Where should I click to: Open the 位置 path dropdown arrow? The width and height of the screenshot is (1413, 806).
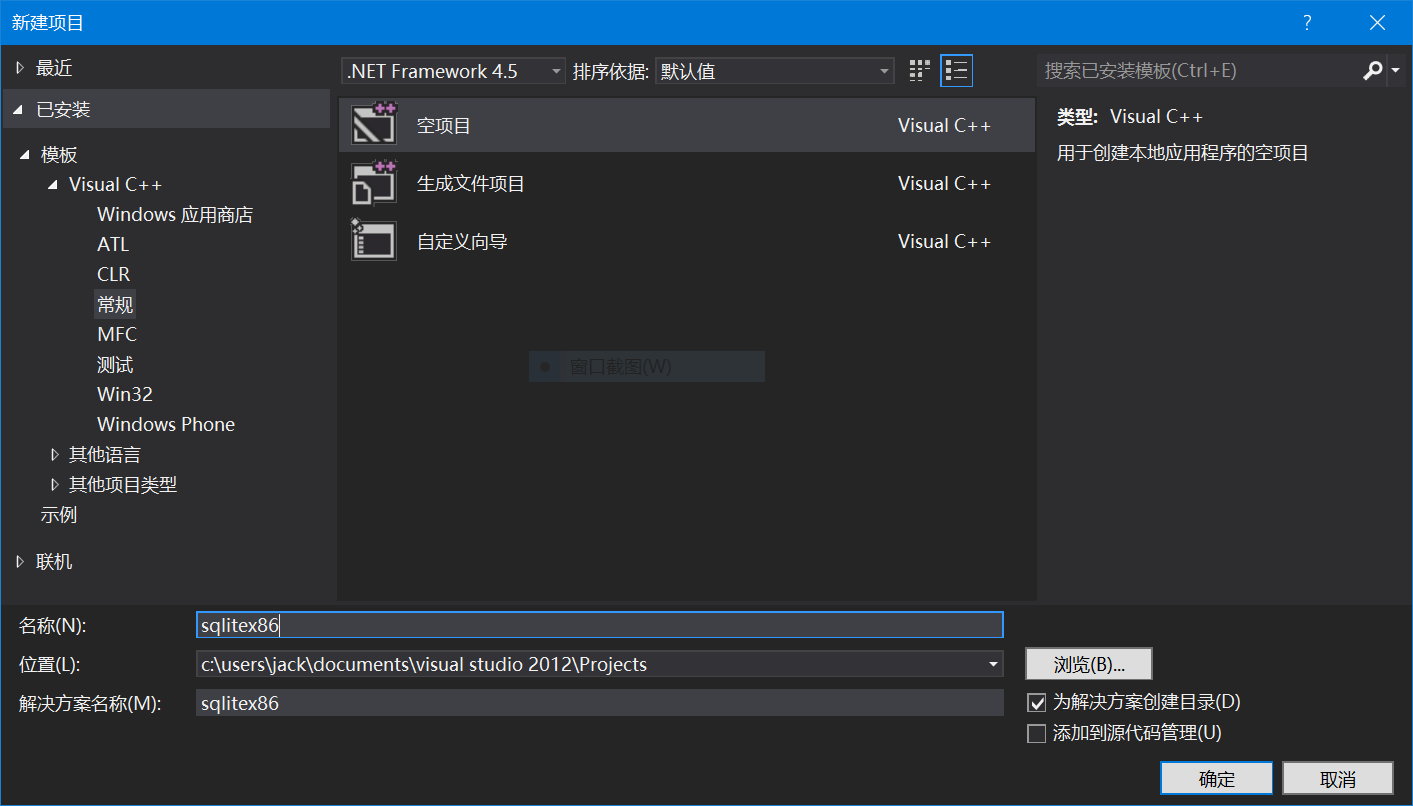pos(993,664)
